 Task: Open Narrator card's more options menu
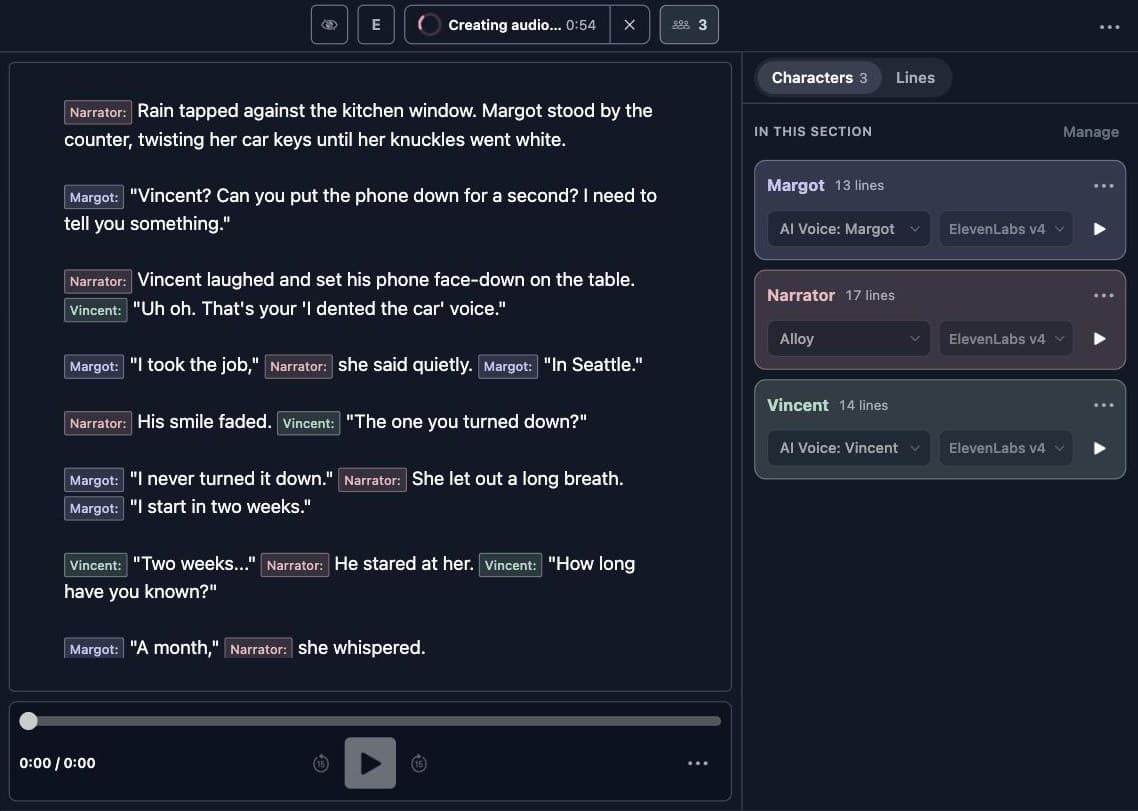[x=1103, y=296]
